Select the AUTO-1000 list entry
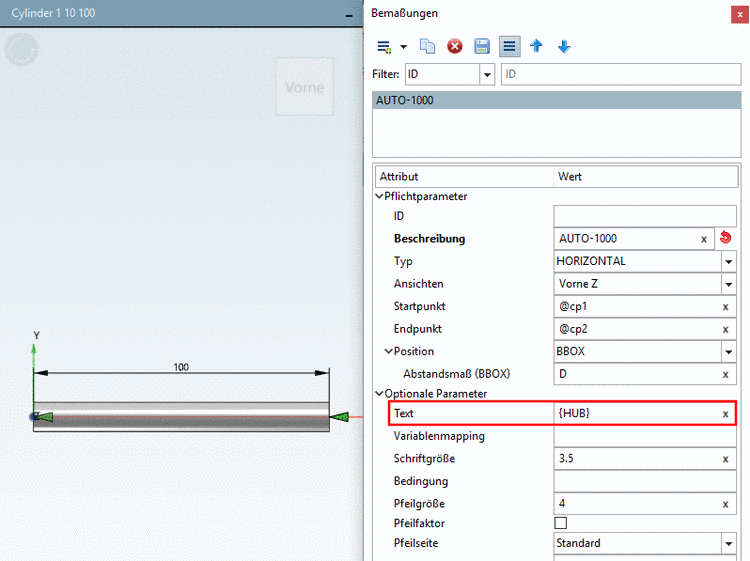 (557, 100)
